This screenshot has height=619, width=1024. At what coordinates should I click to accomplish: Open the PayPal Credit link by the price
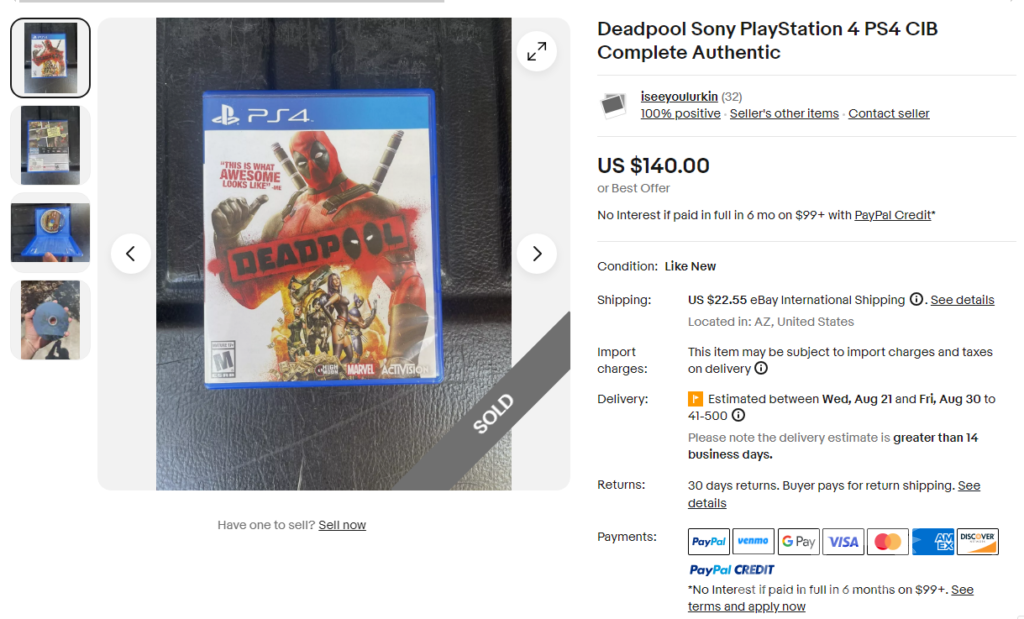[892, 215]
